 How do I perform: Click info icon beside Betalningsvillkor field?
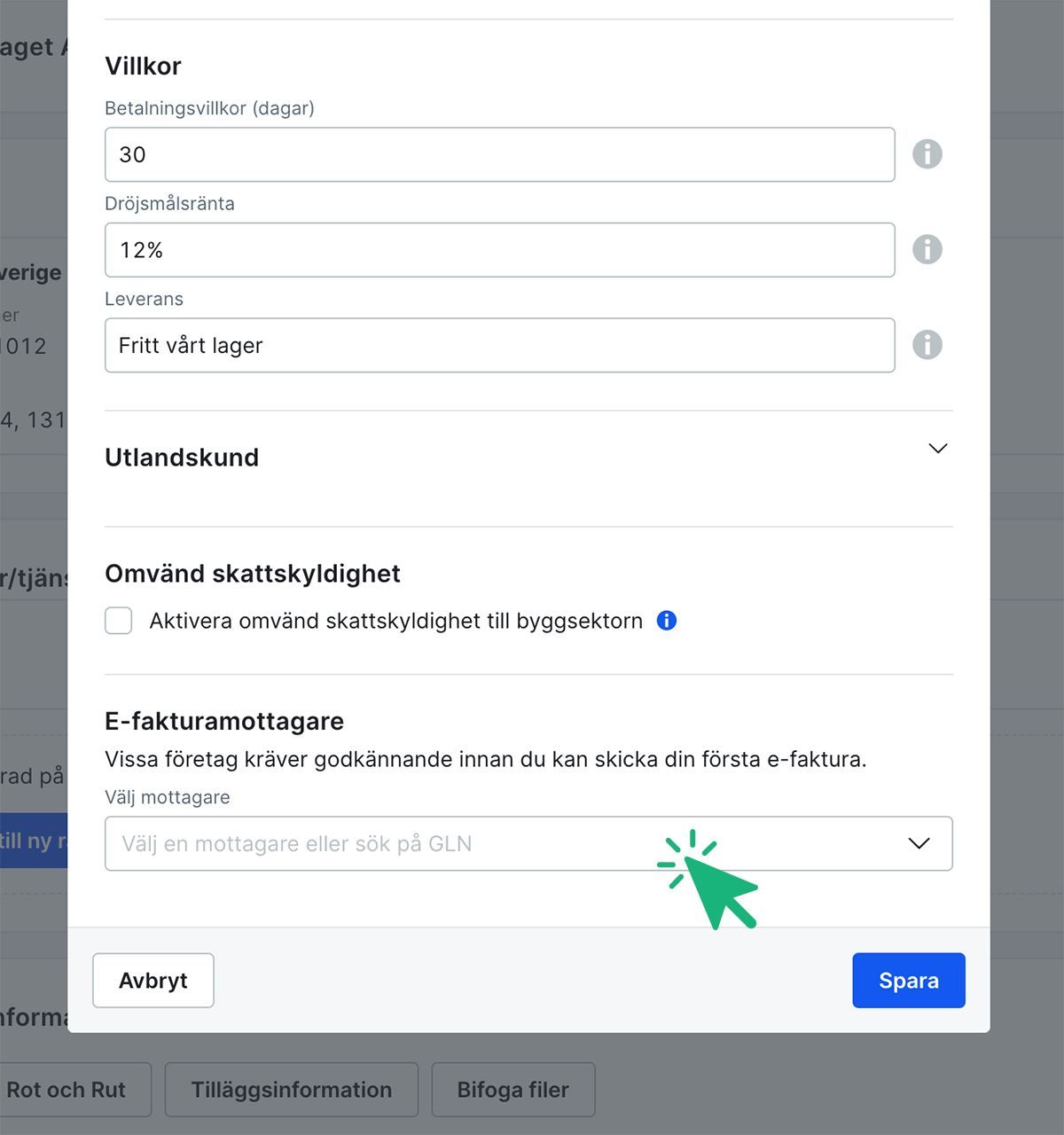[x=927, y=154]
